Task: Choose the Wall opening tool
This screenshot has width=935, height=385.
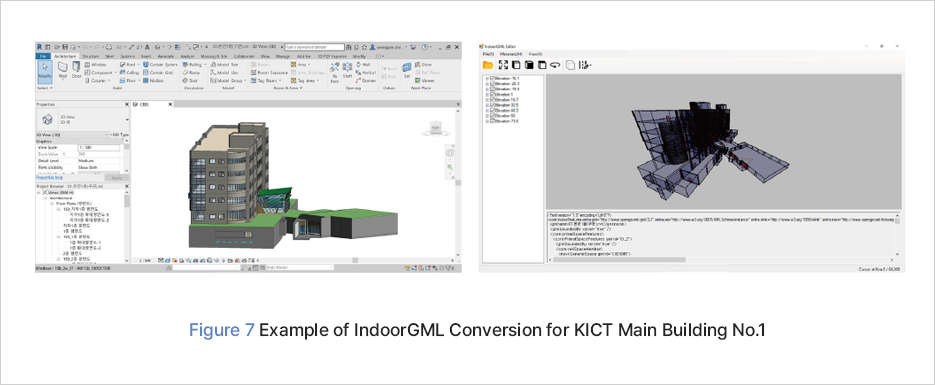Action: click(363, 64)
